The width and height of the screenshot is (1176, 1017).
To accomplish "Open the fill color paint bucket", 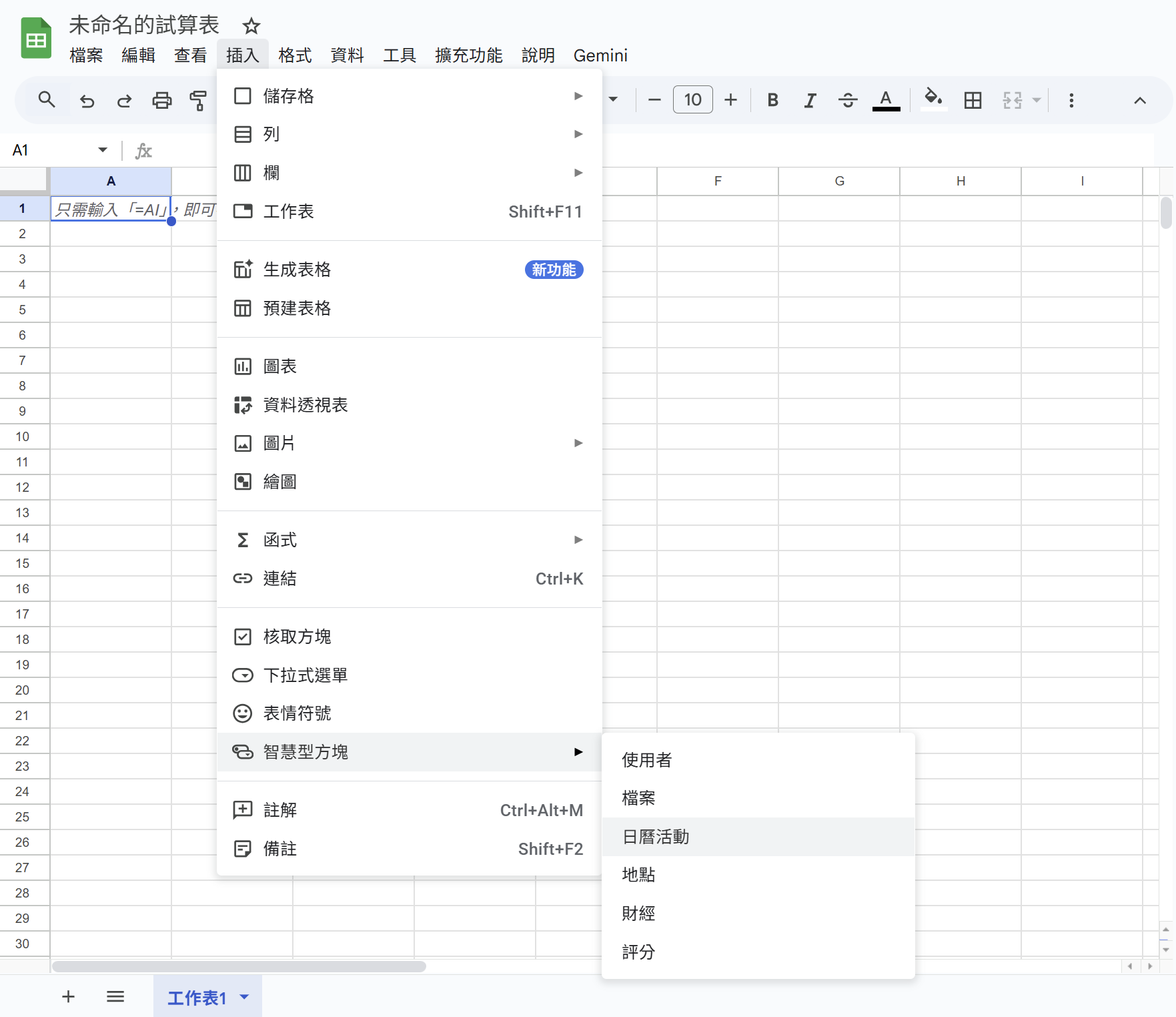I will [x=933, y=100].
